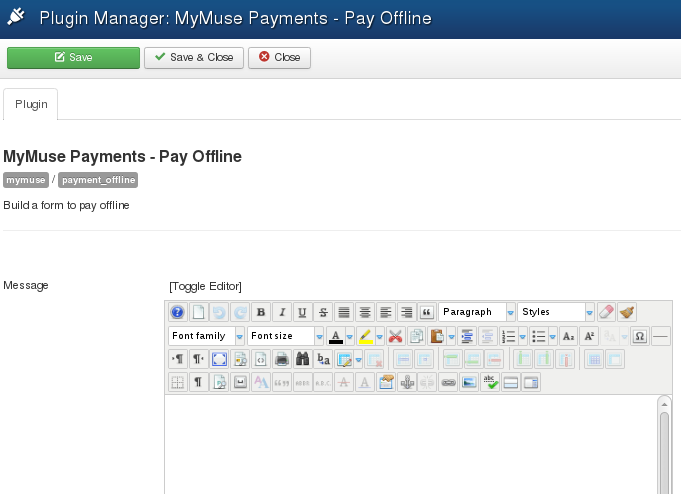Open highlight color picker arrow
The image size is (681, 494).
[380, 336]
